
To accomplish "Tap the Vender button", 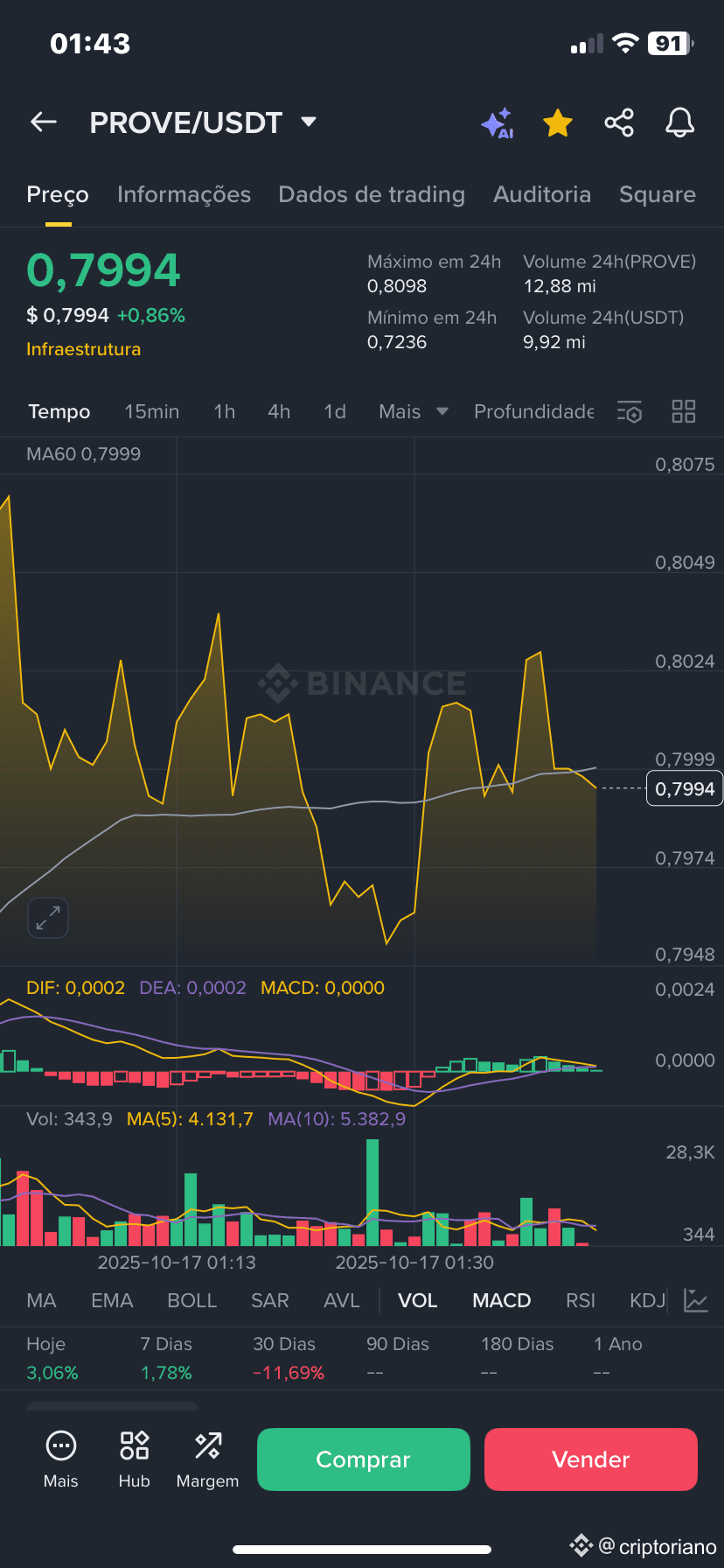I will [x=591, y=1459].
